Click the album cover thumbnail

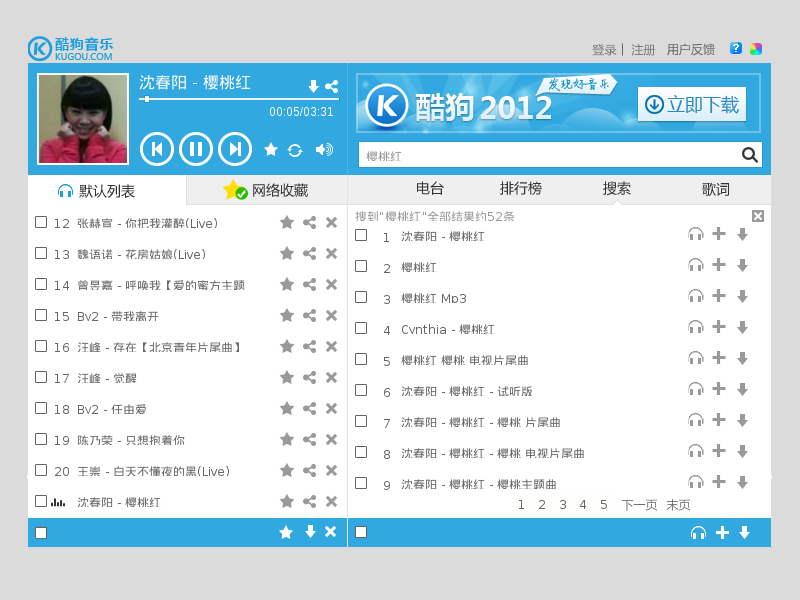pyautogui.click(x=83, y=119)
